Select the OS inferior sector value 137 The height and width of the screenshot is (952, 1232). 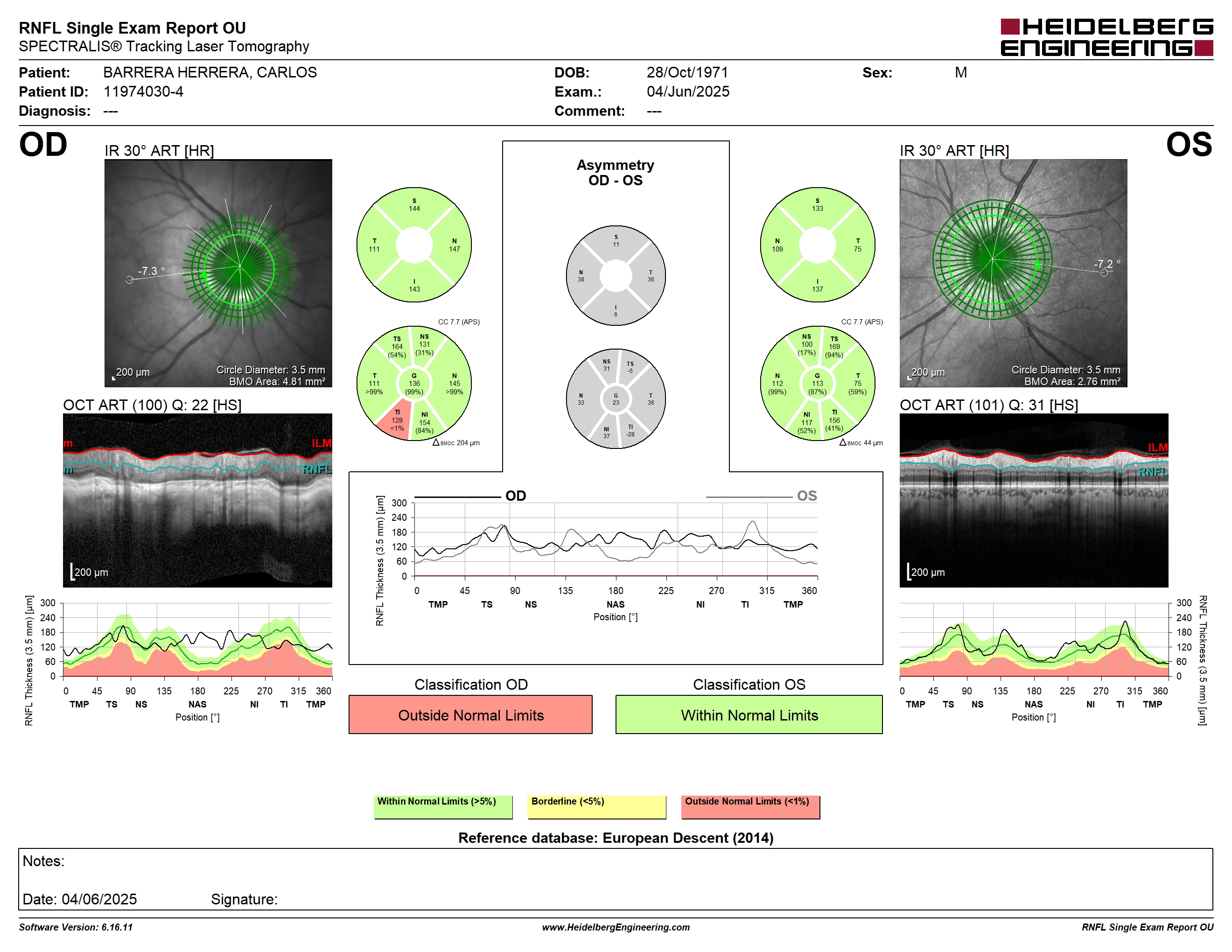point(818,286)
